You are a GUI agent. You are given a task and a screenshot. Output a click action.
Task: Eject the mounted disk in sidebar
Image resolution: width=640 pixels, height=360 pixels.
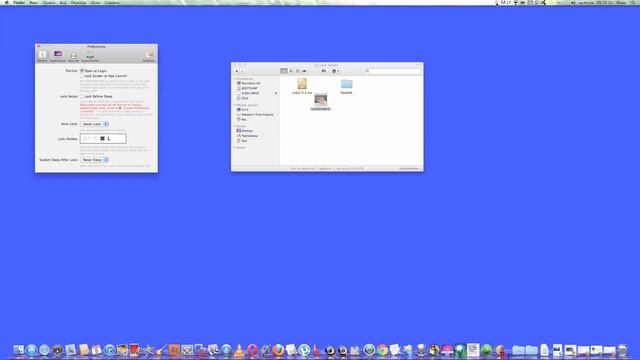276,93
